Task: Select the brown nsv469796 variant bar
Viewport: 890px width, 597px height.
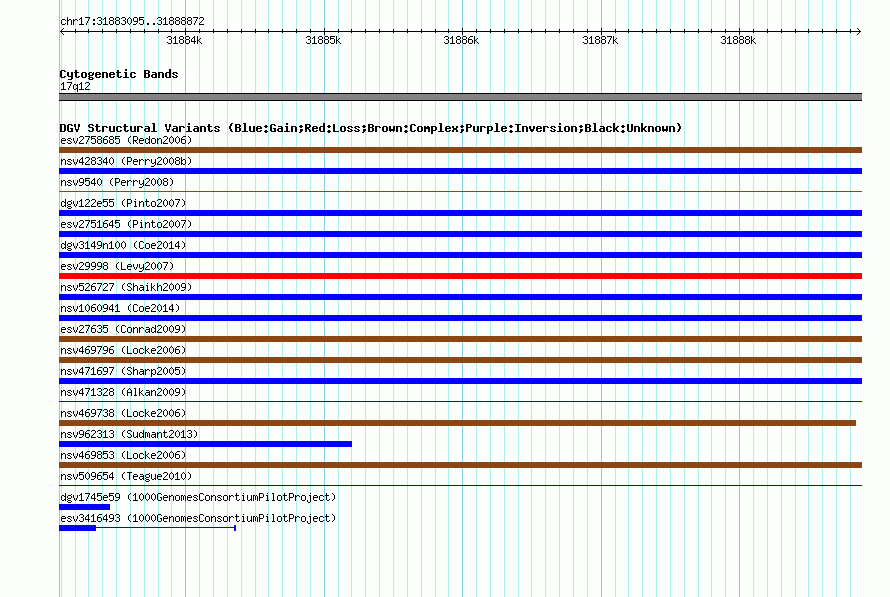Action: (x=460, y=360)
